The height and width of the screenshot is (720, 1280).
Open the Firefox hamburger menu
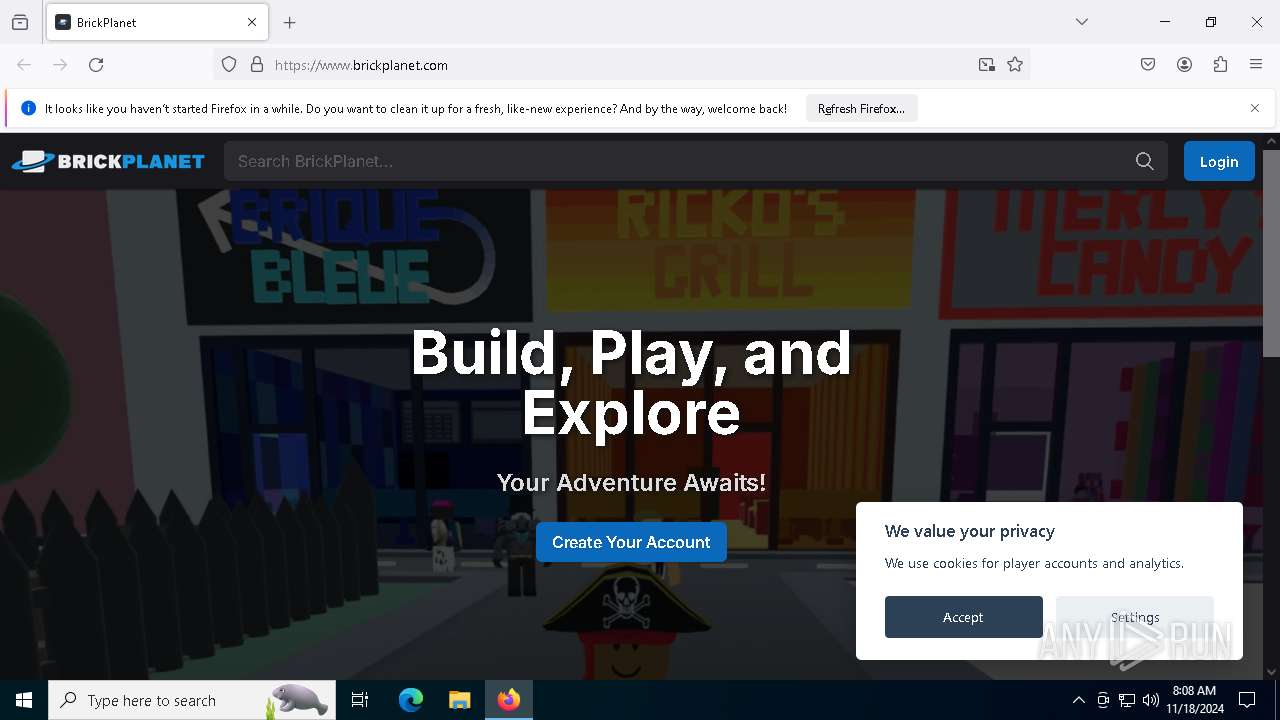[x=1256, y=65]
